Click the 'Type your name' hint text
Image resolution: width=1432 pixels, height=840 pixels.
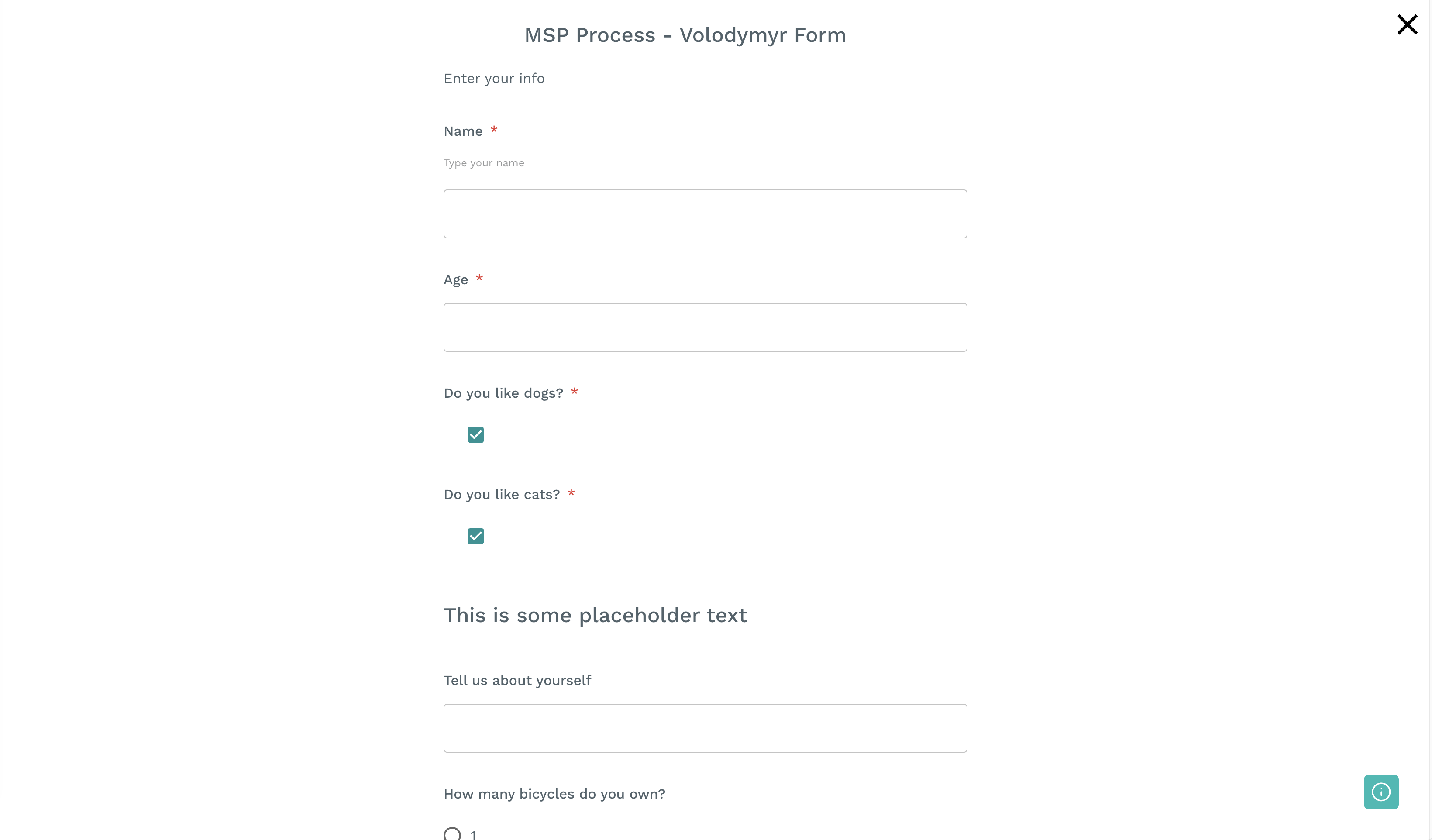coord(484,163)
